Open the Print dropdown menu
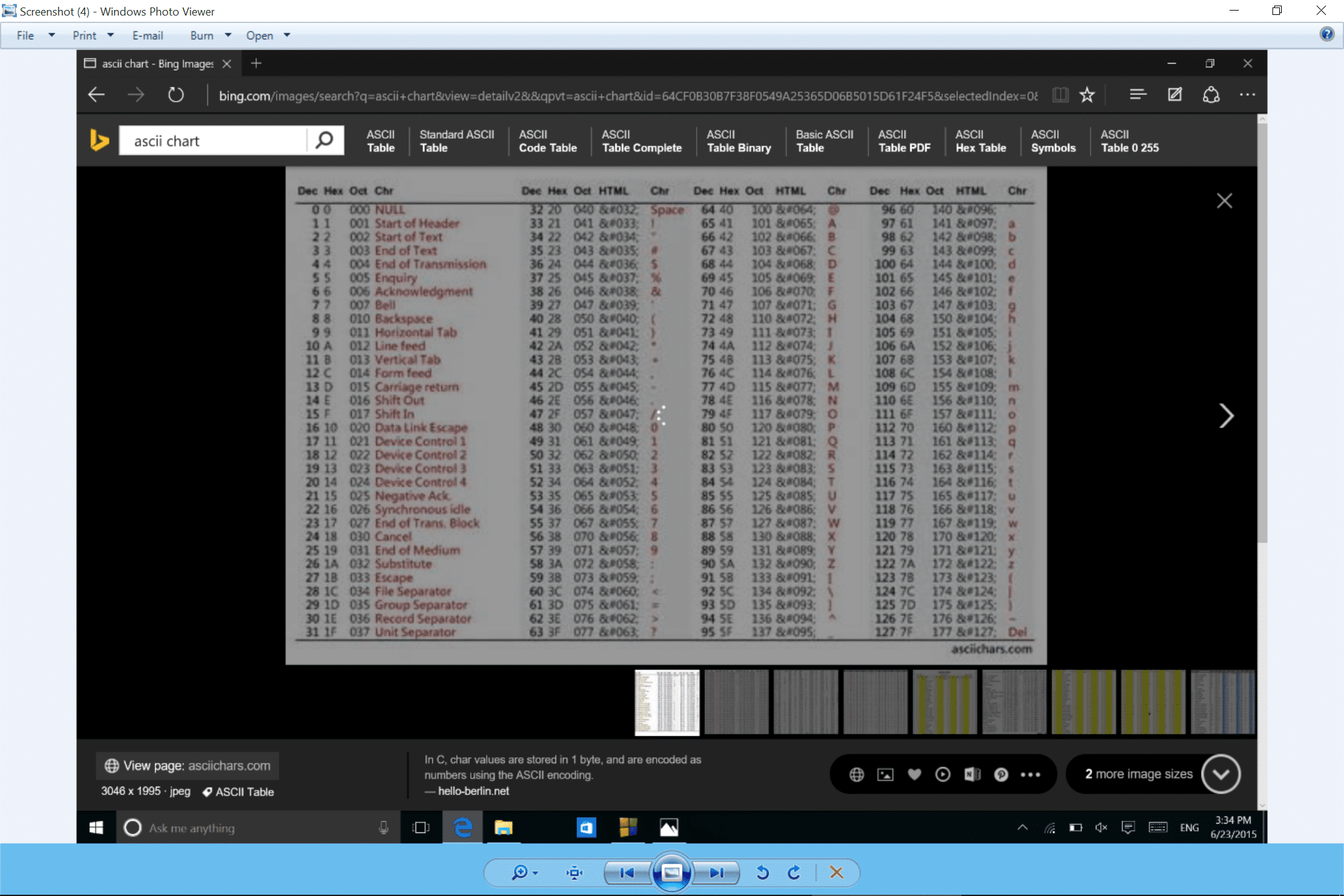 click(x=93, y=35)
